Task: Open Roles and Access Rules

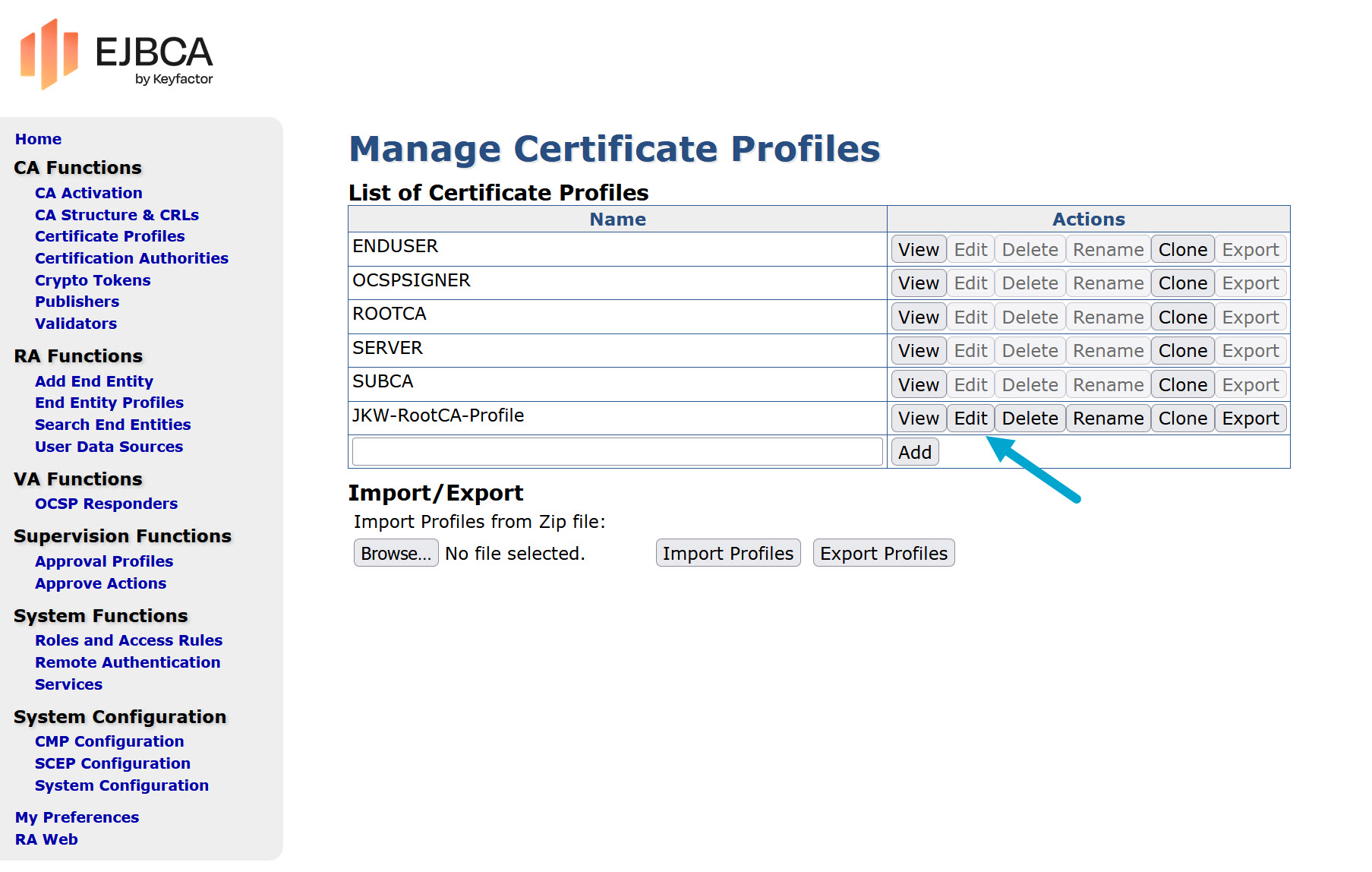Action: click(128, 640)
